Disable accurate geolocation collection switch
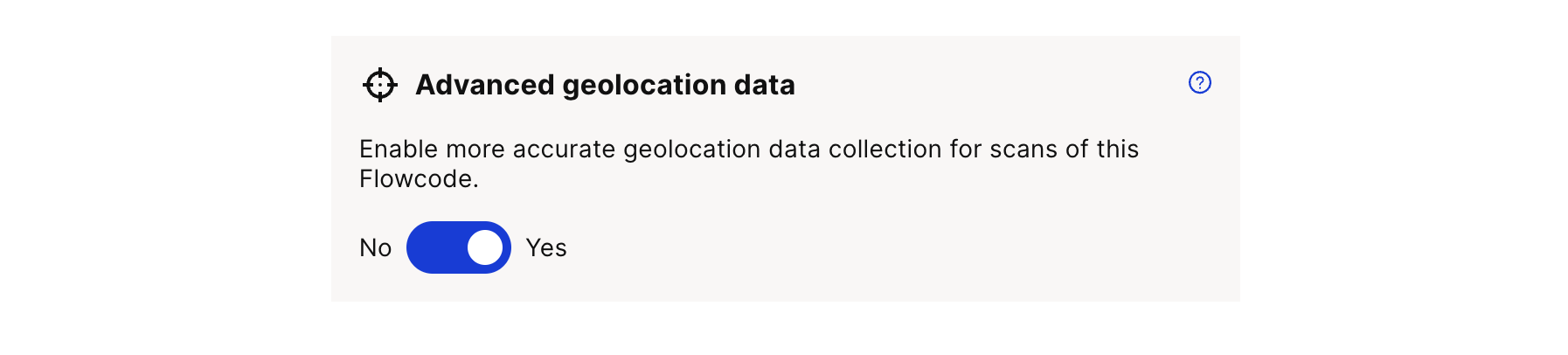Screen dimensions: 1568x355 click(459, 247)
